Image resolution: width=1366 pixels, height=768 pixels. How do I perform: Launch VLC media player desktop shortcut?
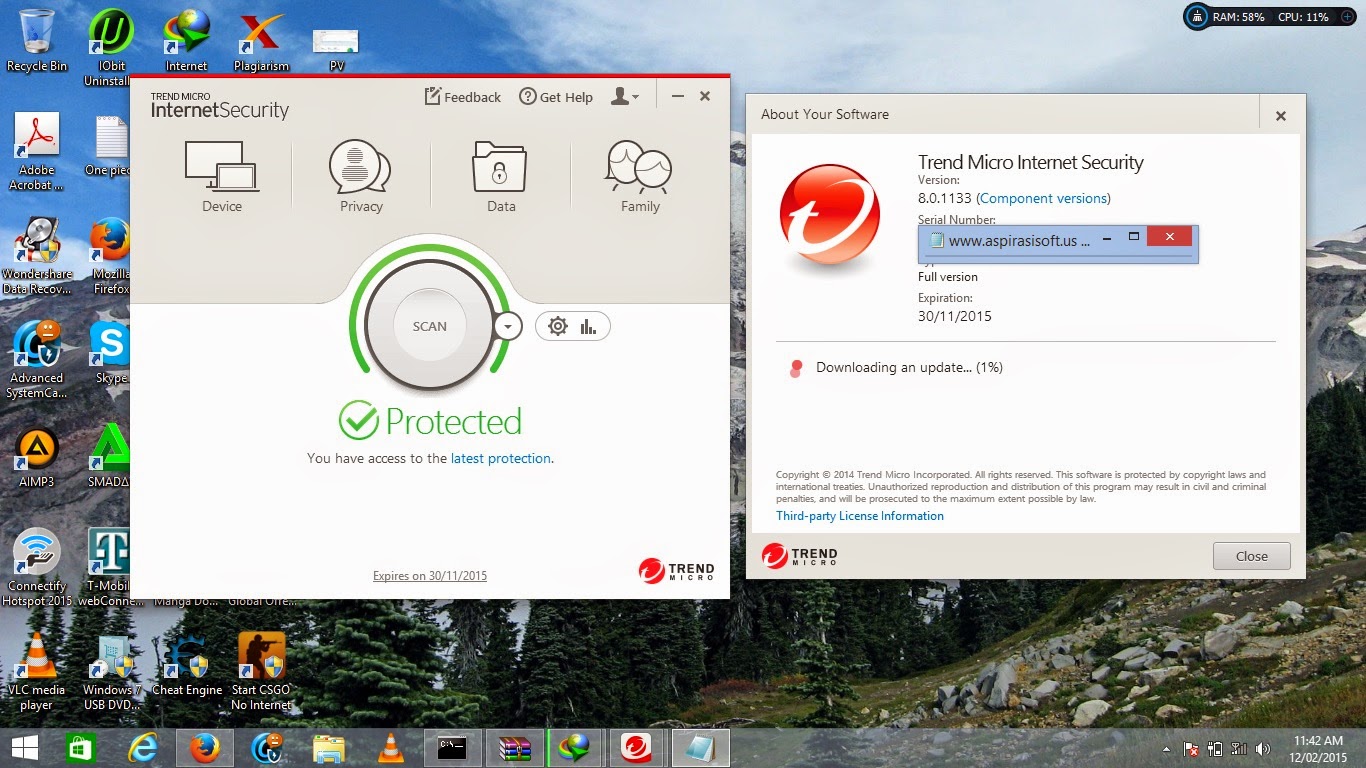[37, 671]
